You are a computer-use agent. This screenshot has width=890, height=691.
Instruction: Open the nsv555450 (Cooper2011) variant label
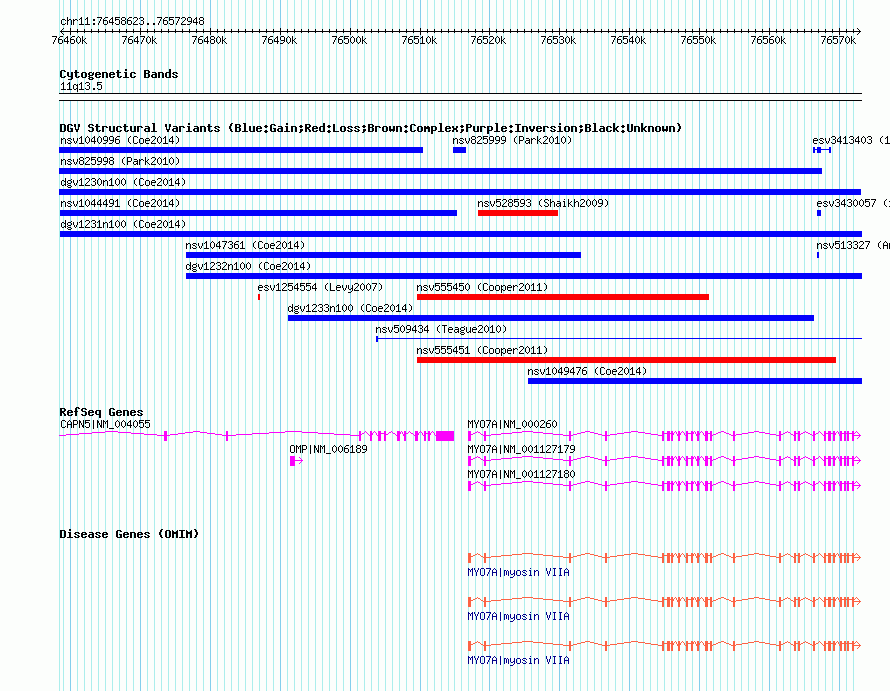(482, 287)
